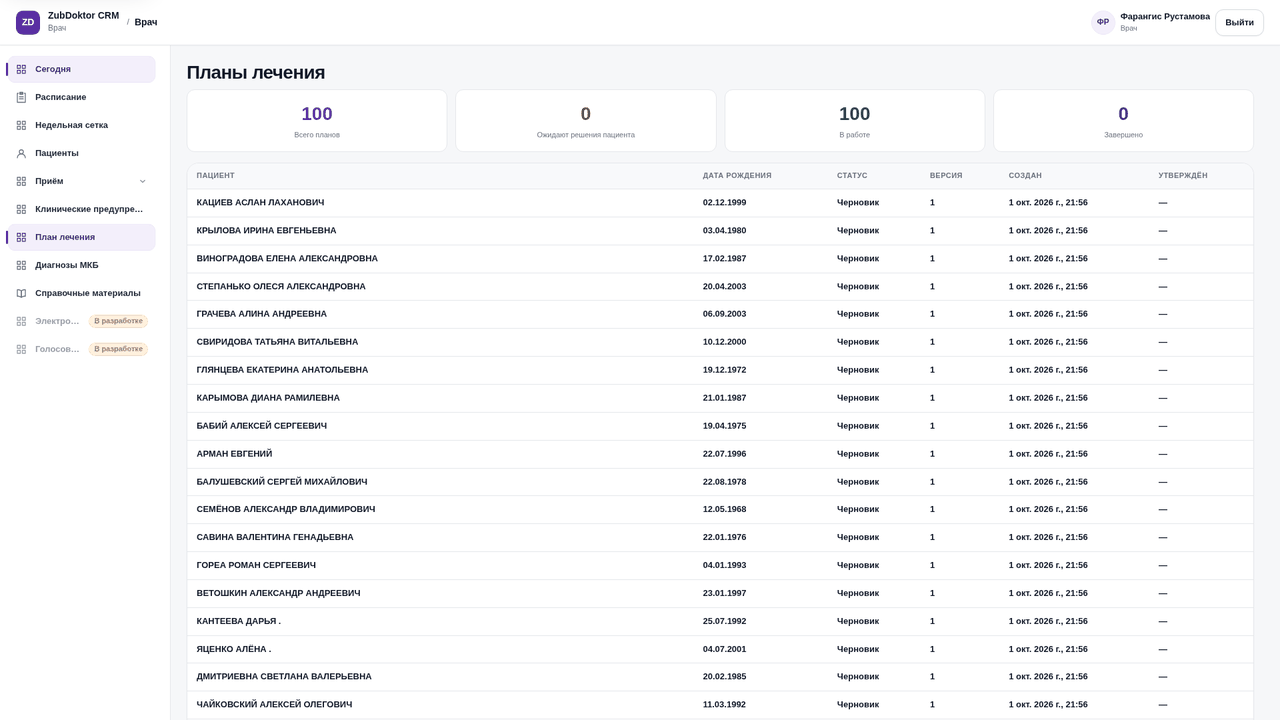Viewport: 1280px width, 720px height.
Task: Click the ФР user avatar
Action: tap(1103, 22)
